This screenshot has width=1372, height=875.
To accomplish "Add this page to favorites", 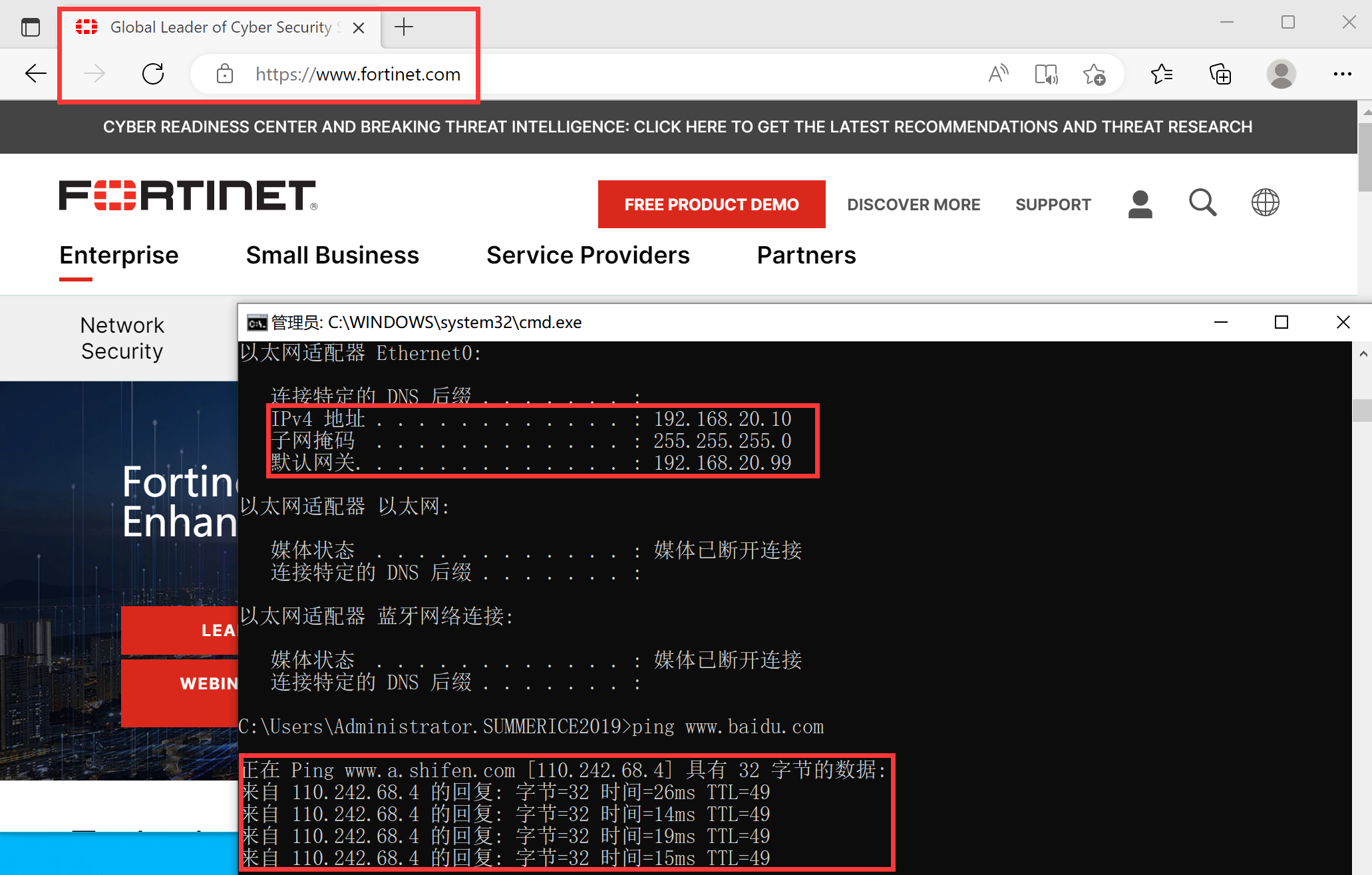I will click(1094, 74).
